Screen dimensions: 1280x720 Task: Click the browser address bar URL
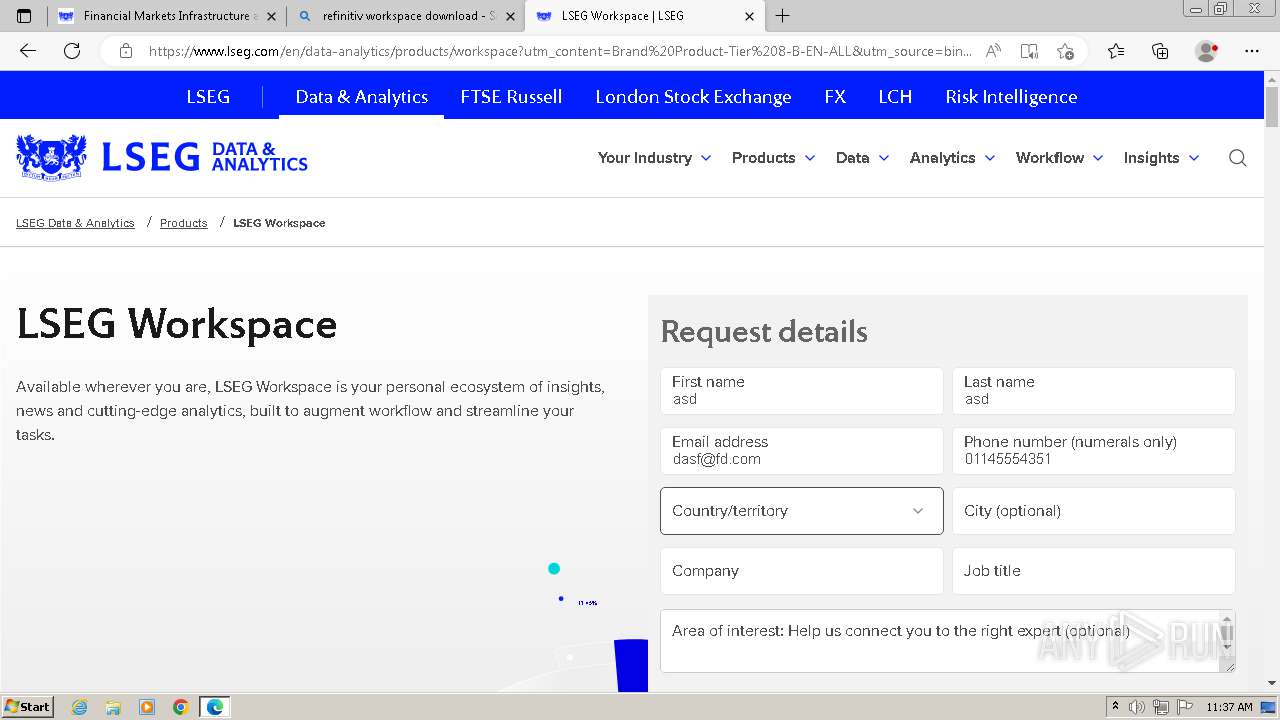(x=560, y=51)
